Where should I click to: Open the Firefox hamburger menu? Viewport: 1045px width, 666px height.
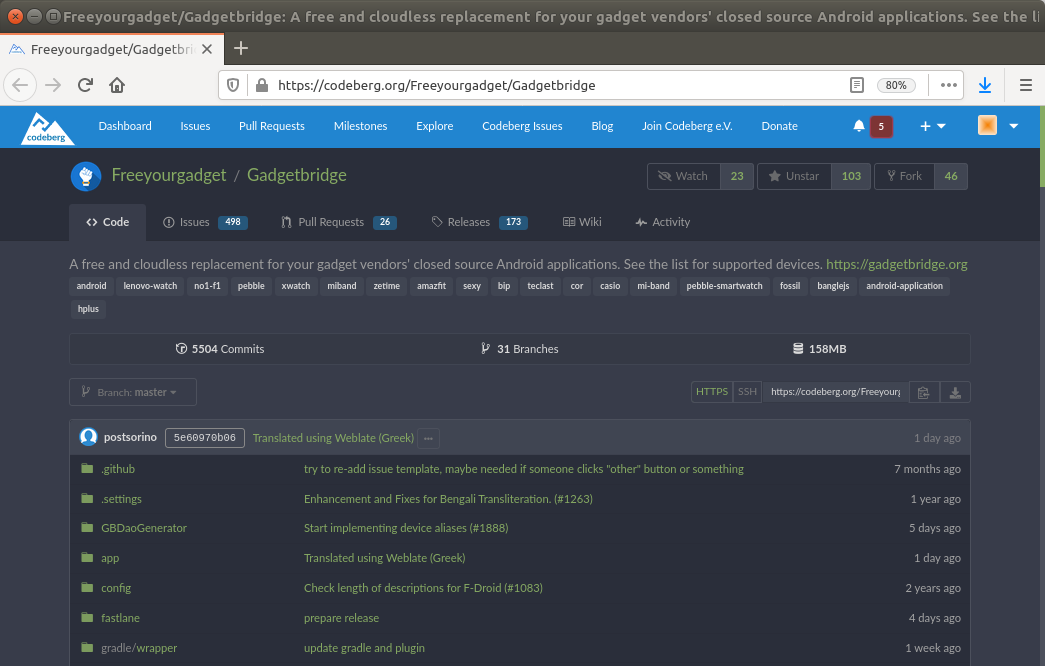click(1026, 85)
